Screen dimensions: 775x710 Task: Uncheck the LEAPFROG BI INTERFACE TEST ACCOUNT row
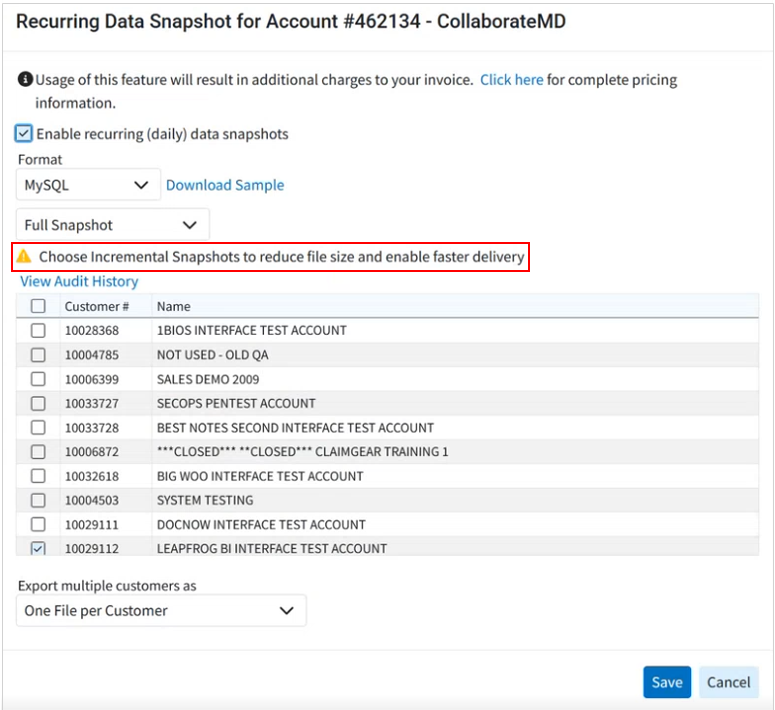pos(38,548)
